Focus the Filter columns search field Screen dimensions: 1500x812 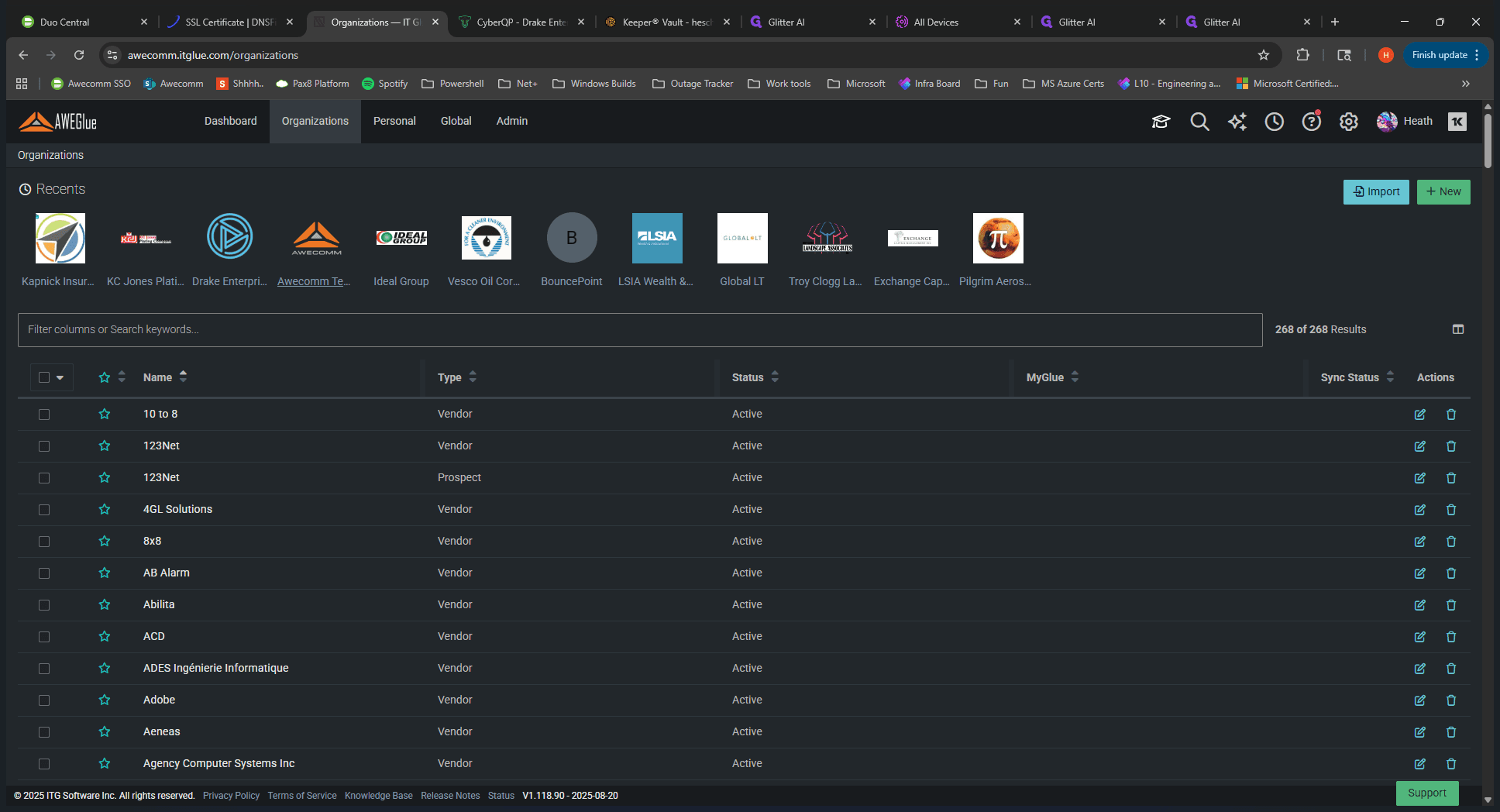tap(640, 330)
